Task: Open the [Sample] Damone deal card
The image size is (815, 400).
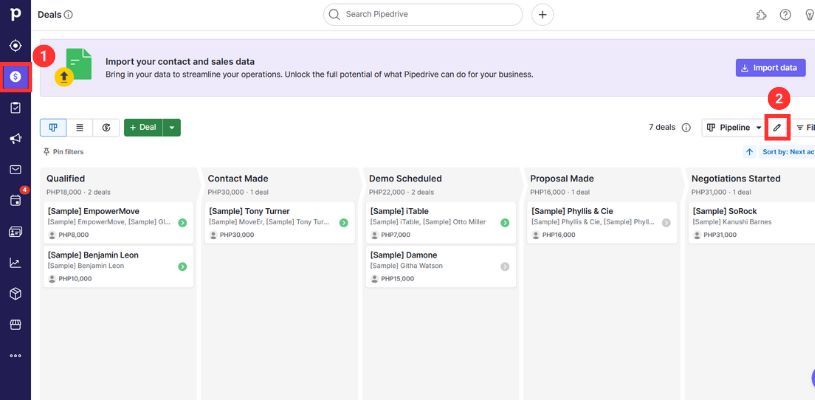Action: coord(441,266)
